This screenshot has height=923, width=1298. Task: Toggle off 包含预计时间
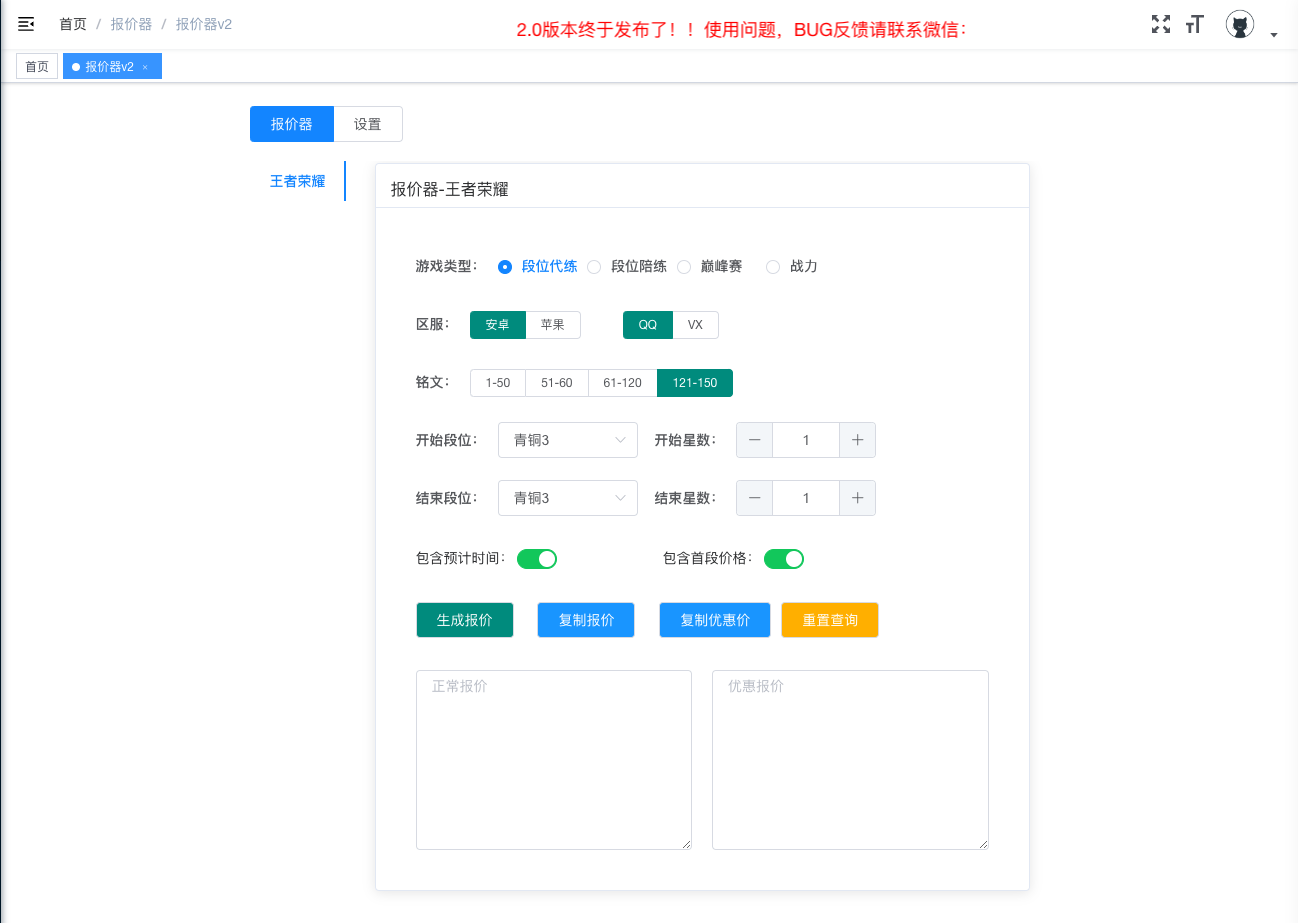coord(537,558)
